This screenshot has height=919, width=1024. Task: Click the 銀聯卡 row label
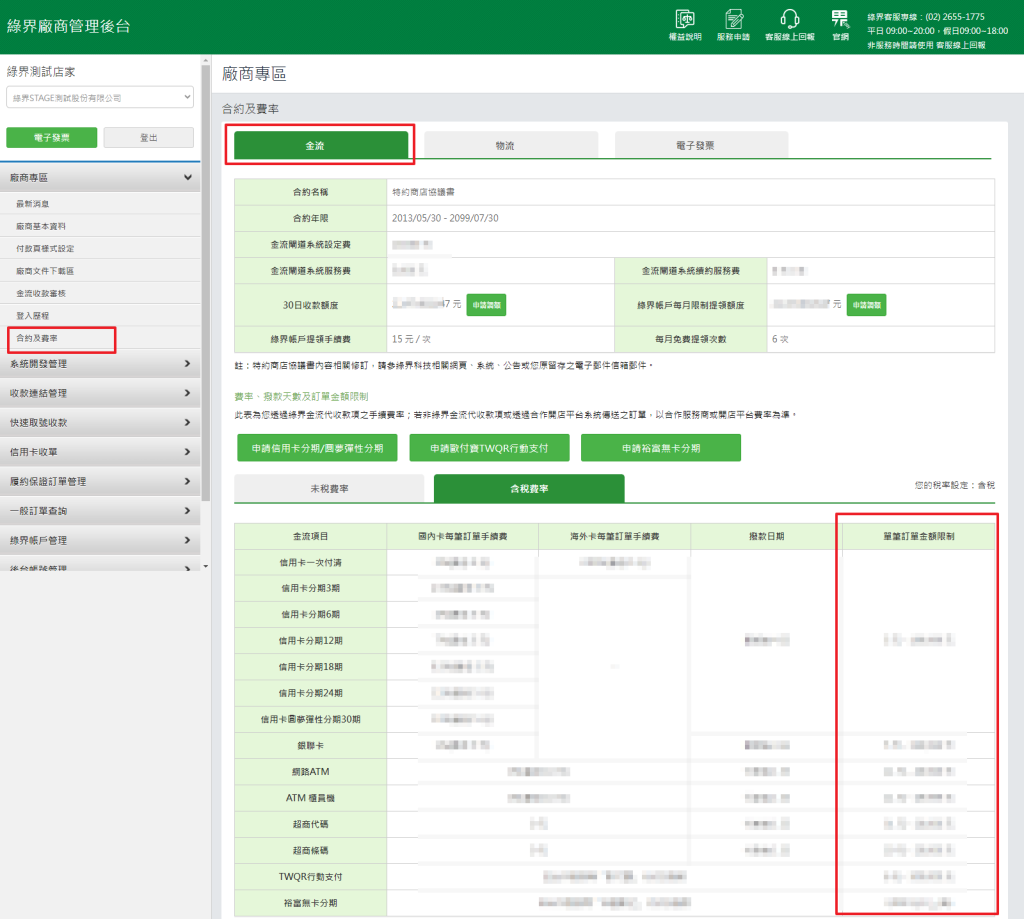click(310, 745)
